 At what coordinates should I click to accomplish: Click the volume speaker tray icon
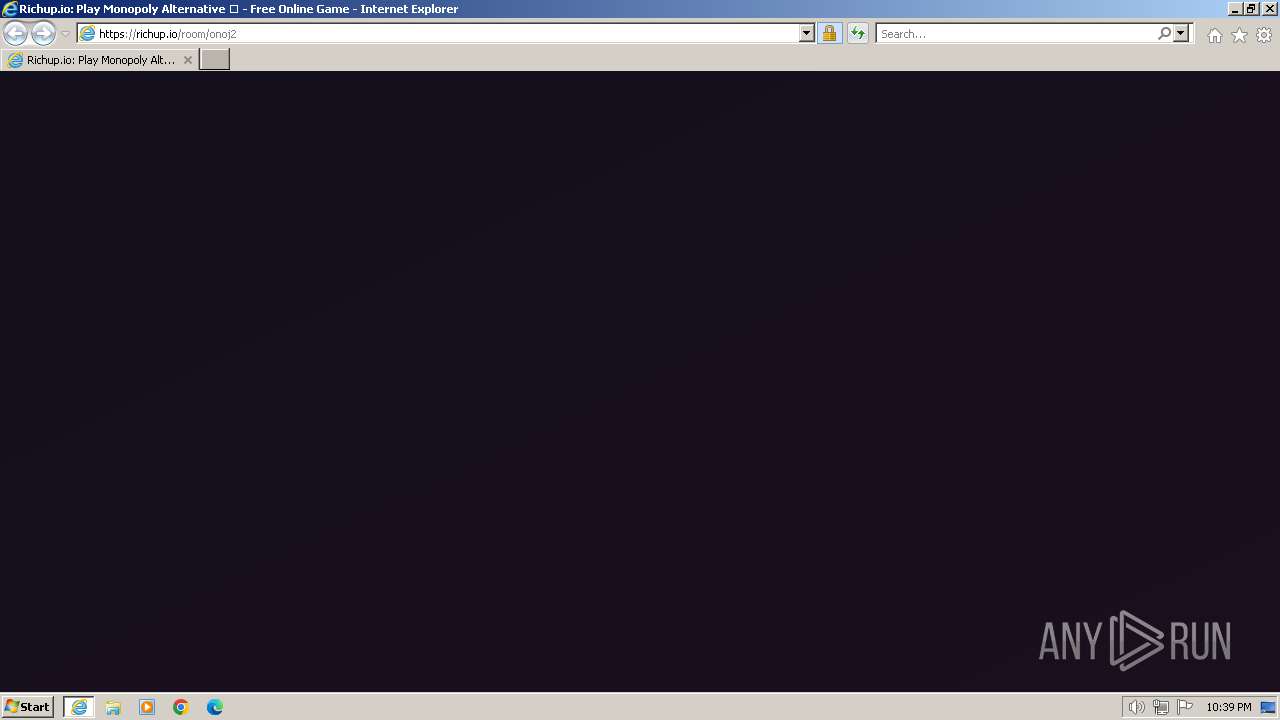(x=1136, y=707)
